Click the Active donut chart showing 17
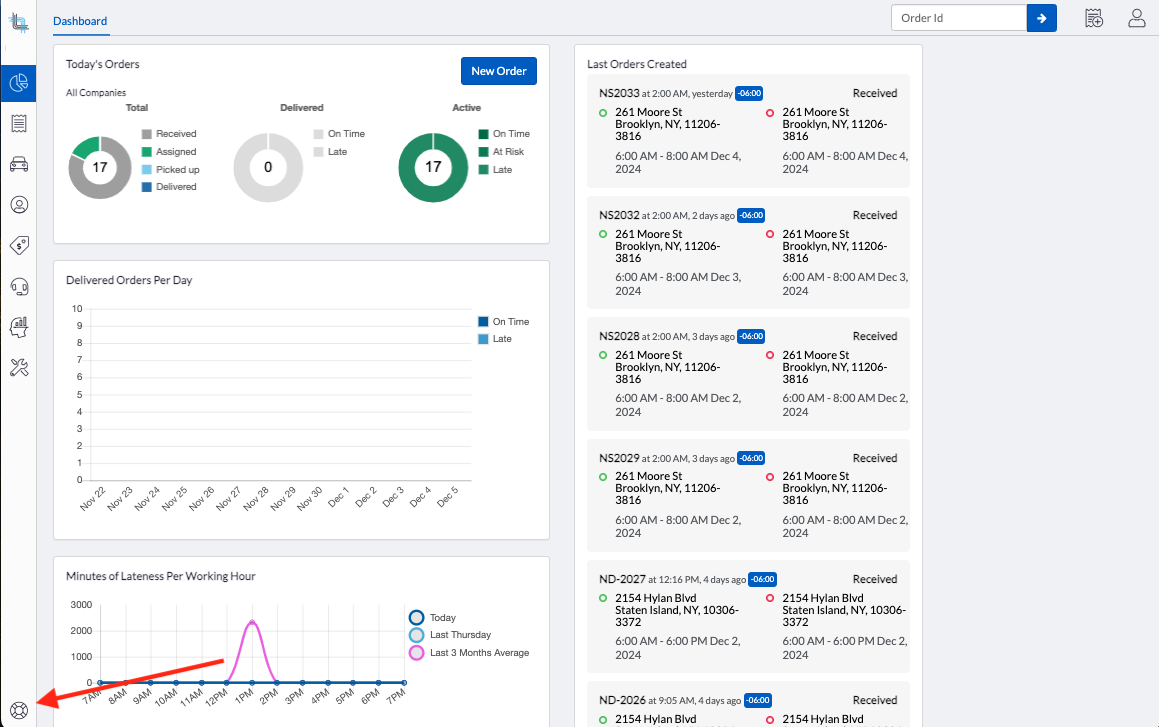Image resolution: width=1159 pixels, height=727 pixels. (x=433, y=168)
